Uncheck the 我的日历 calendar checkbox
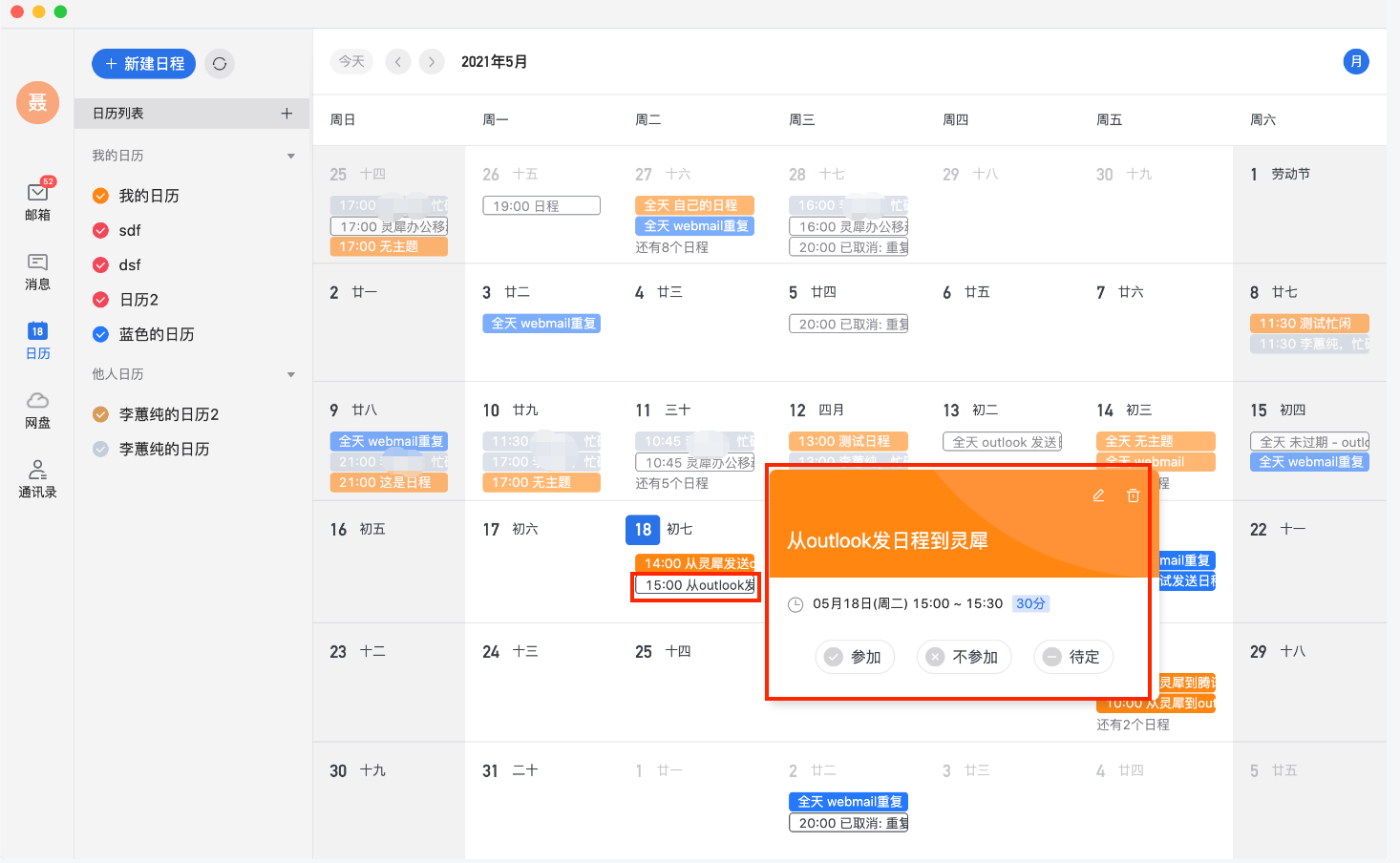This screenshot has width=1400, height=863. point(100,196)
